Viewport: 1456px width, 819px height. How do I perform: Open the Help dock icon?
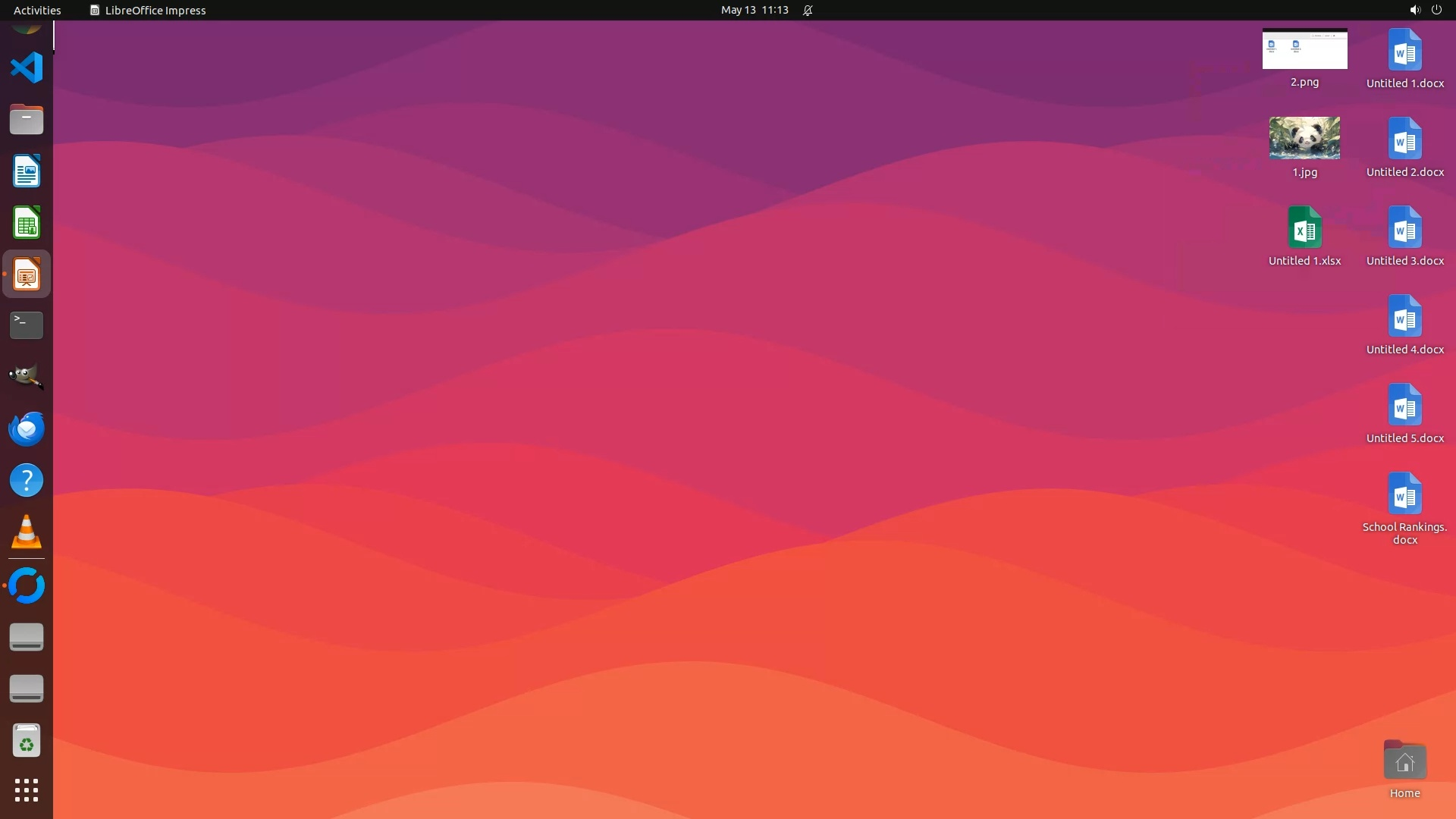tap(27, 480)
